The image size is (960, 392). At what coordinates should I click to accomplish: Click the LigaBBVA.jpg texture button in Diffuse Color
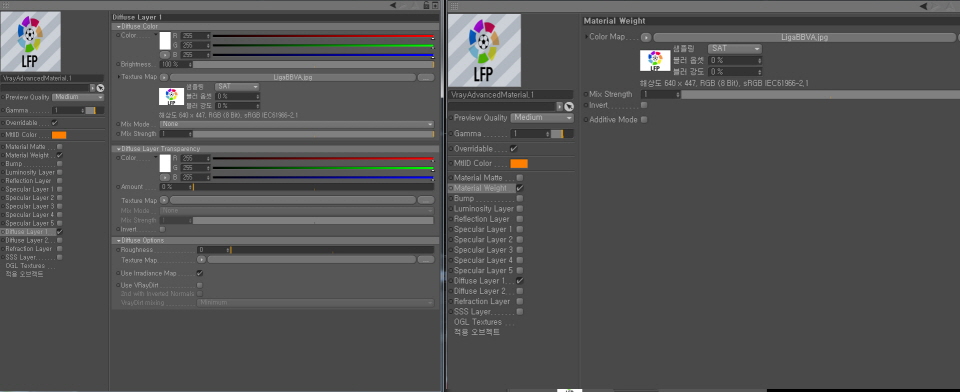(x=293, y=78)
